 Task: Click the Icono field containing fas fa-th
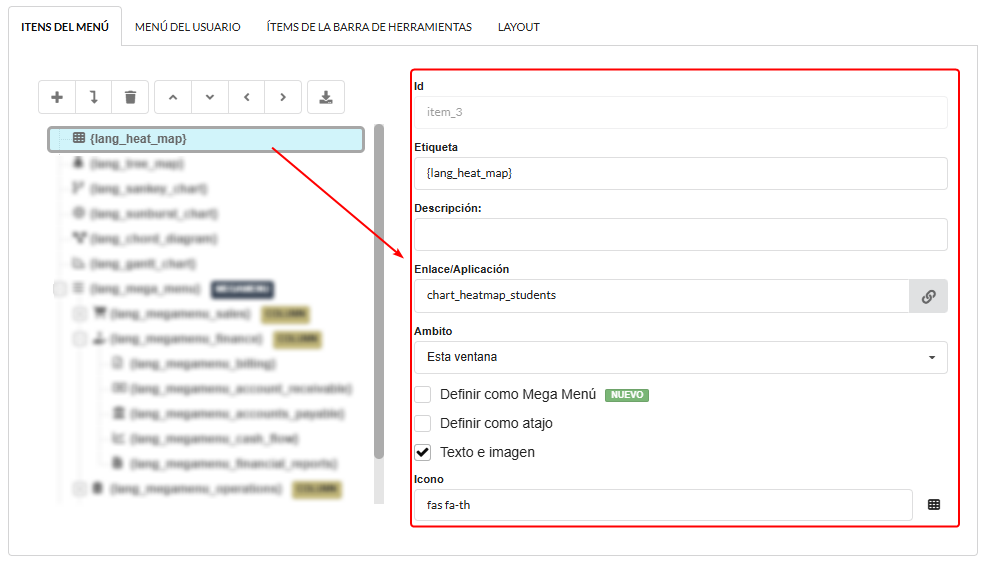(x=663, y=505)
